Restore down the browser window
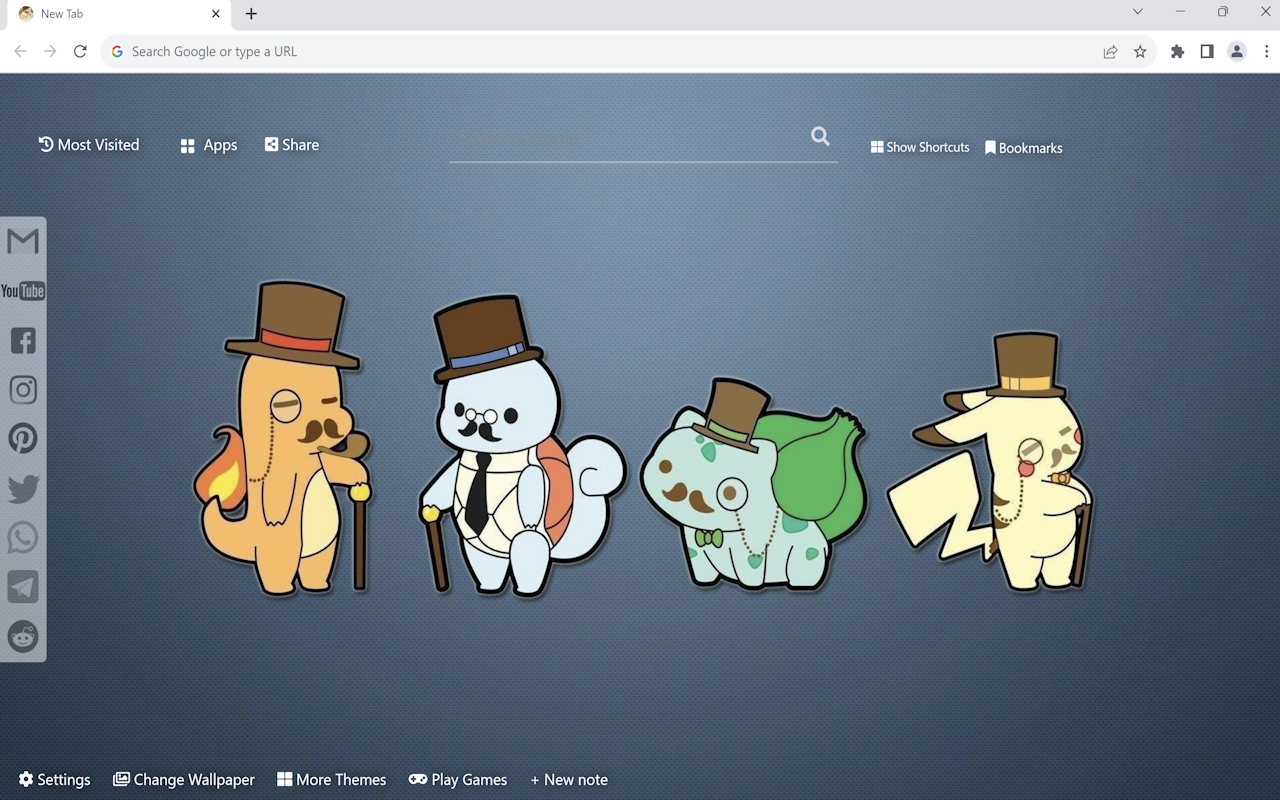The image size is (1280, 800). [x=1223, y=12]
